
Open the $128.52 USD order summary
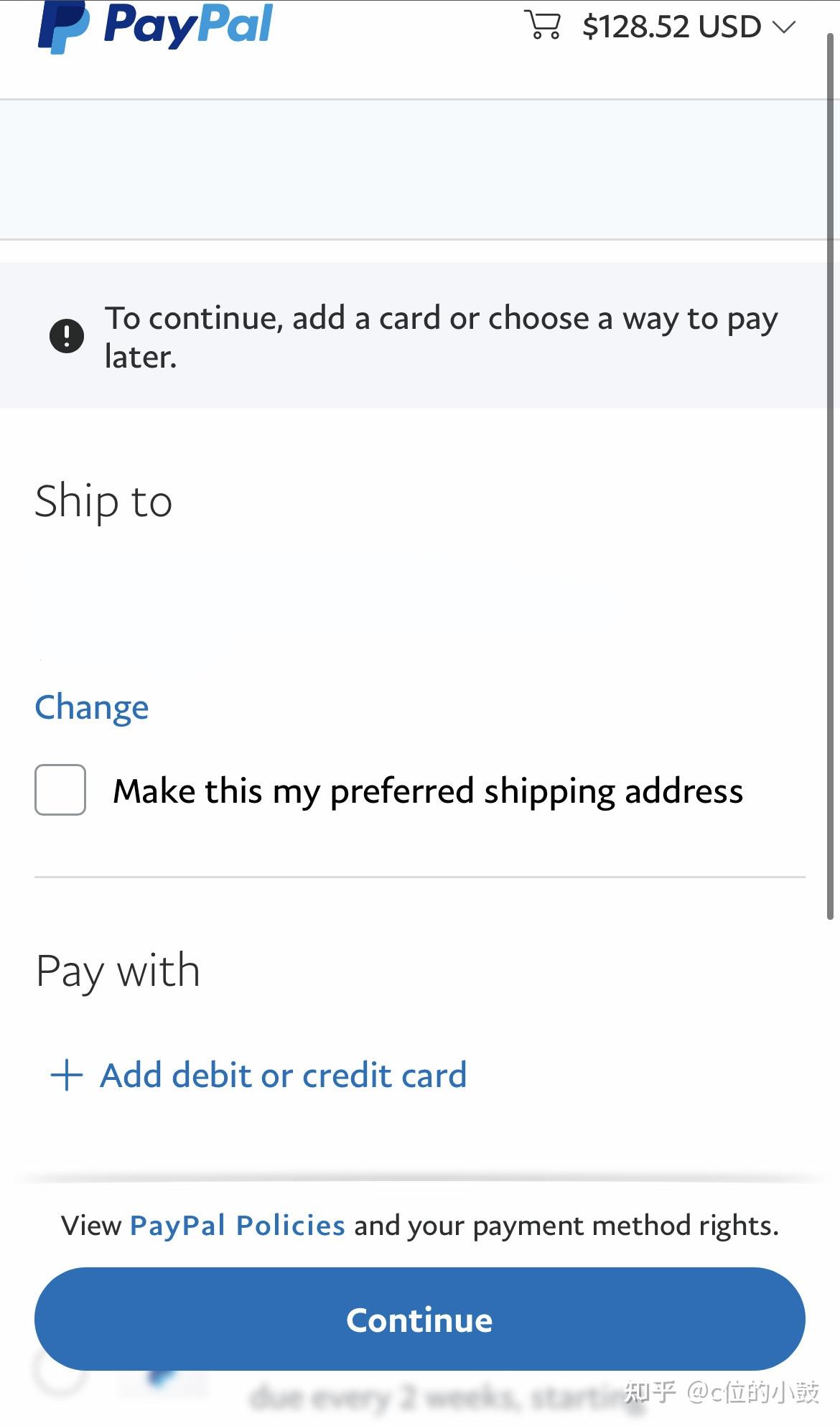[x=671, y=27]
